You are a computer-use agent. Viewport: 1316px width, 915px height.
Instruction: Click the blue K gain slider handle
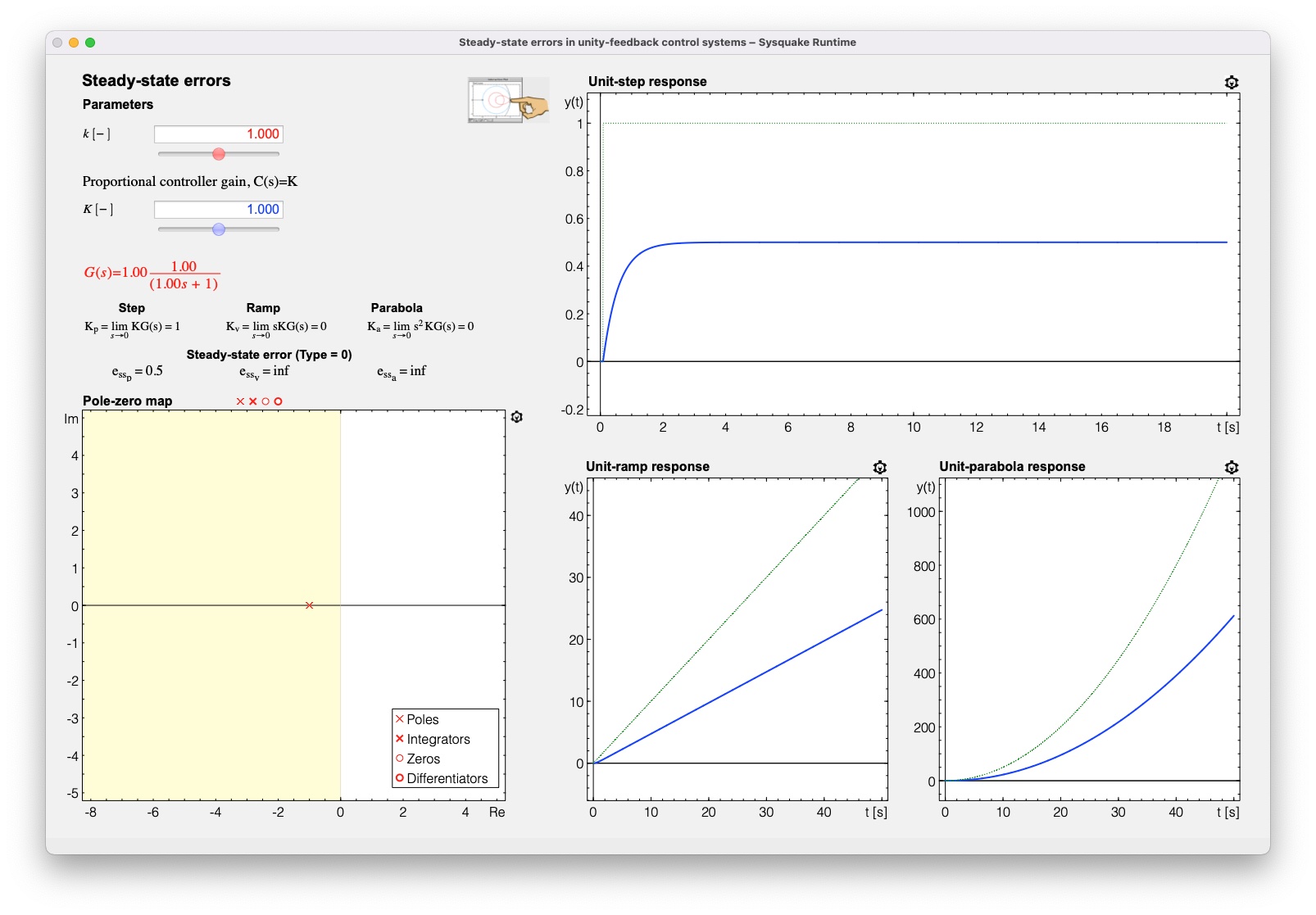(217, 229)
